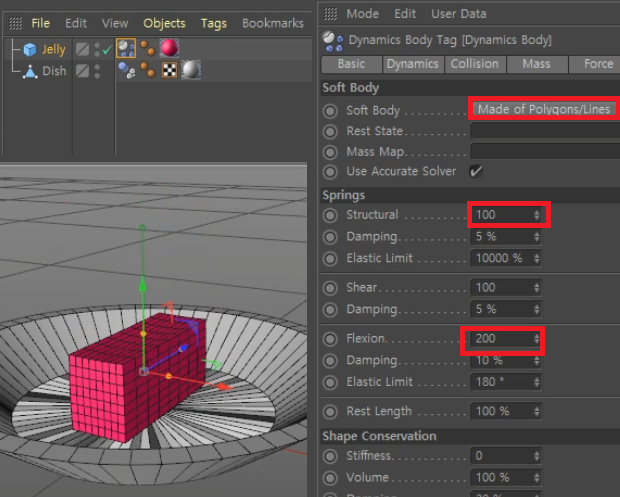The height and width of the screenshot is (497, 620).
Task: Click the blue Z-axis arrow handle in viewport
Action: 183,349
